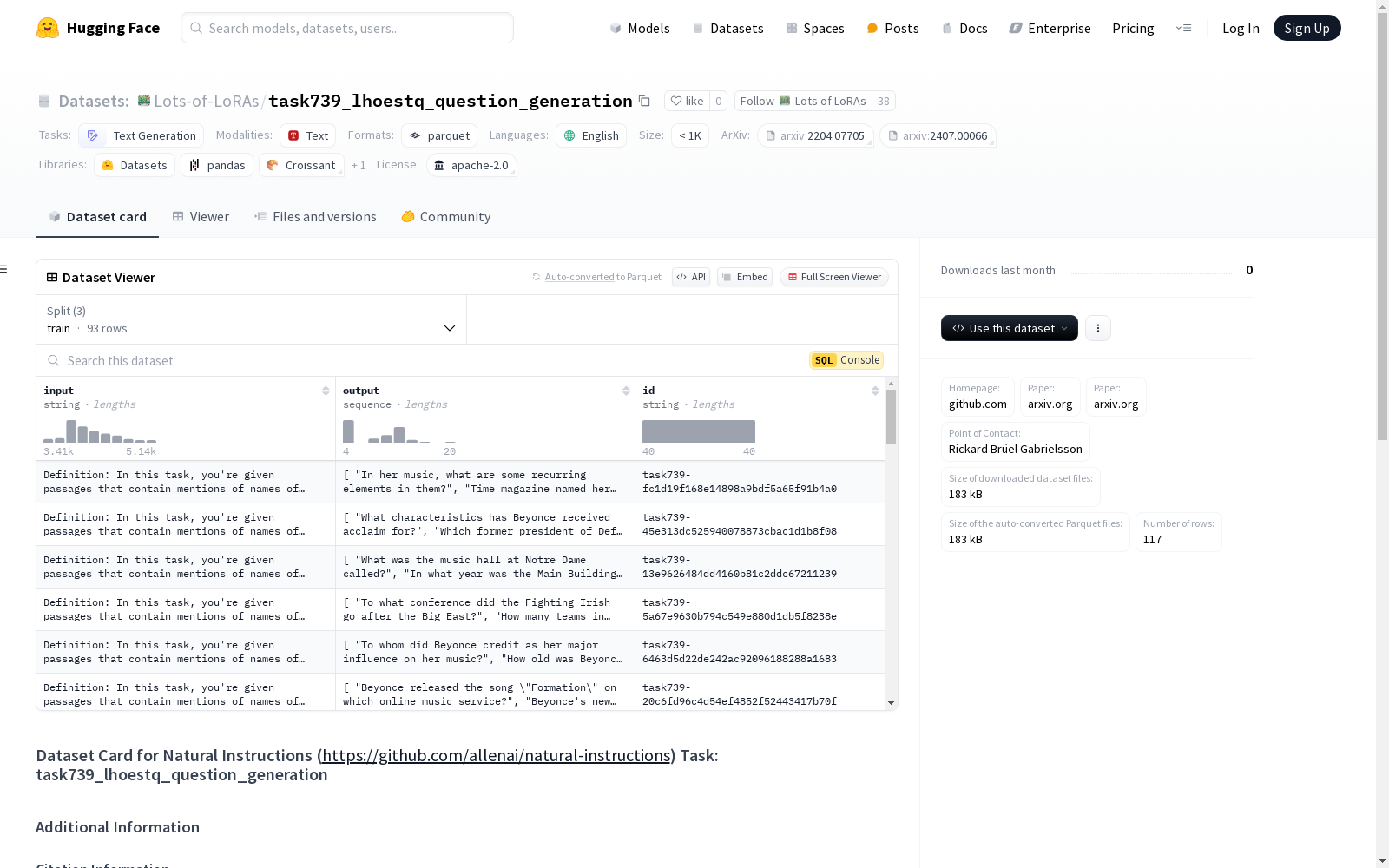Click the less-than-1K Size tag
1389x868 pixels.
(690, 135)
